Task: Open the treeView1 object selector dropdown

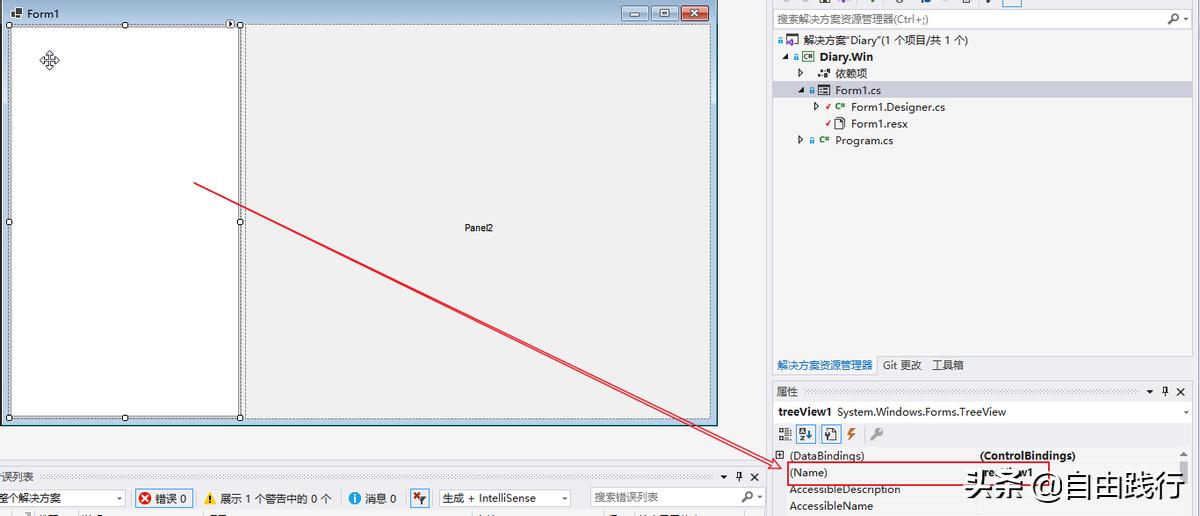Action: [x=1186, y=412]
